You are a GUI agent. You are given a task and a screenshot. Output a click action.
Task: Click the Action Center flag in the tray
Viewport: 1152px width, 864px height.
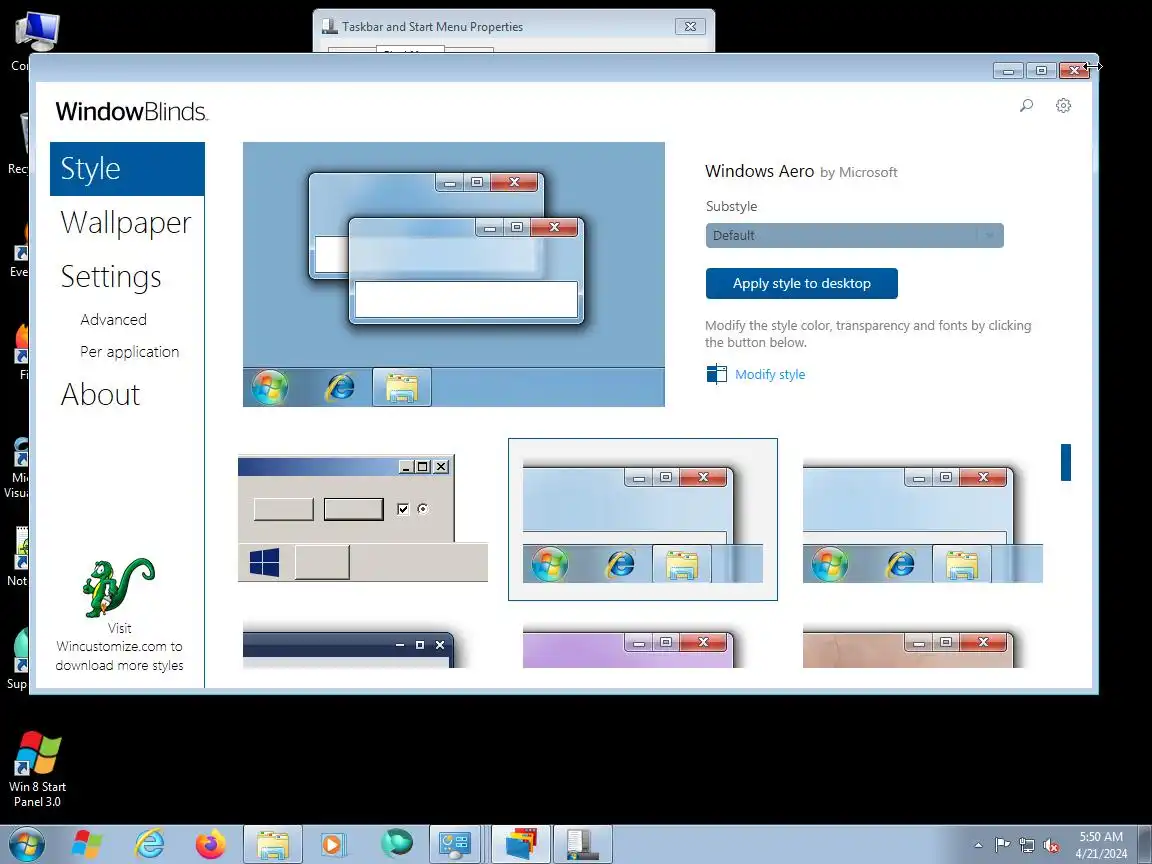click(x=1002, y=845)
